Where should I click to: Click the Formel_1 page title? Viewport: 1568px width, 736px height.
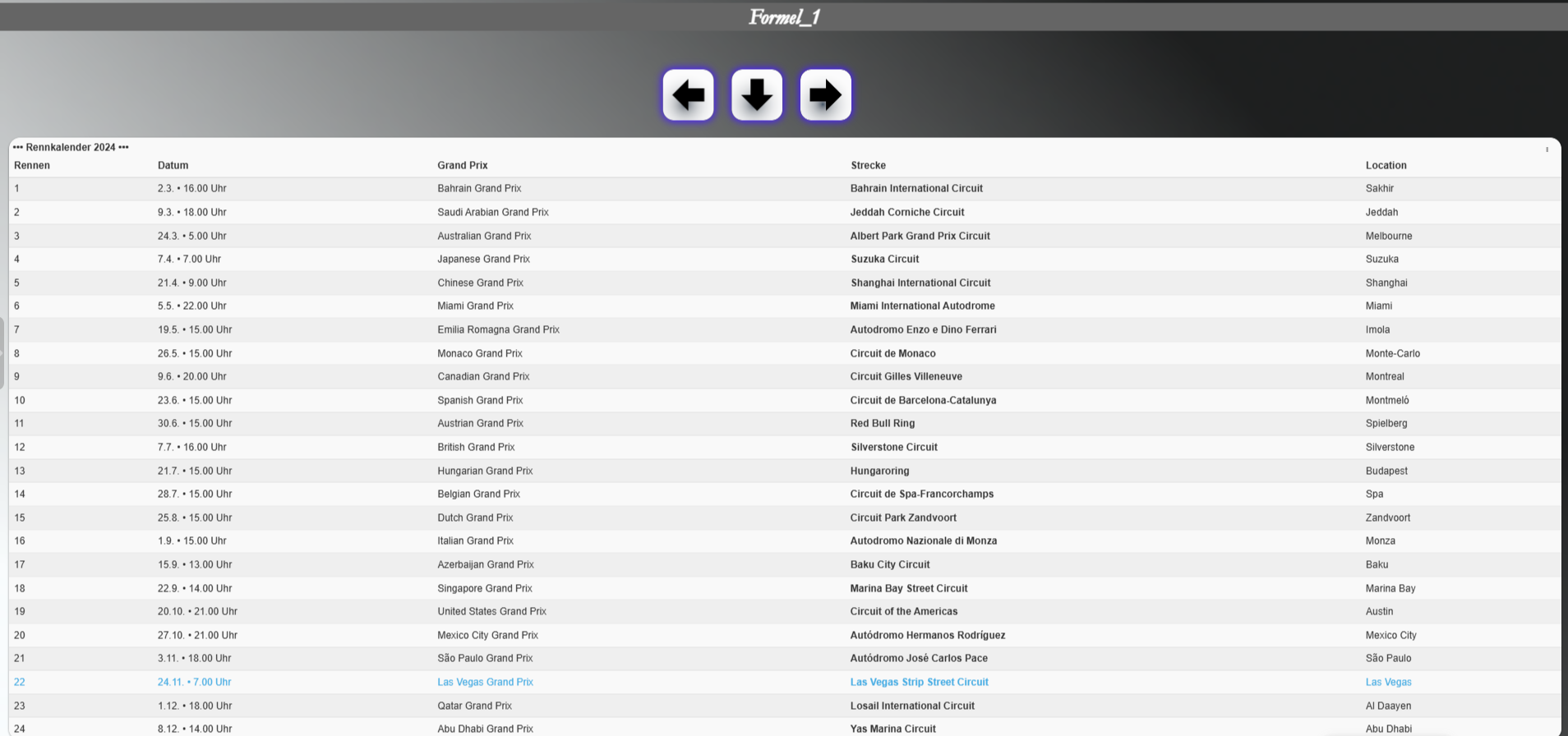tap(784, 16)
